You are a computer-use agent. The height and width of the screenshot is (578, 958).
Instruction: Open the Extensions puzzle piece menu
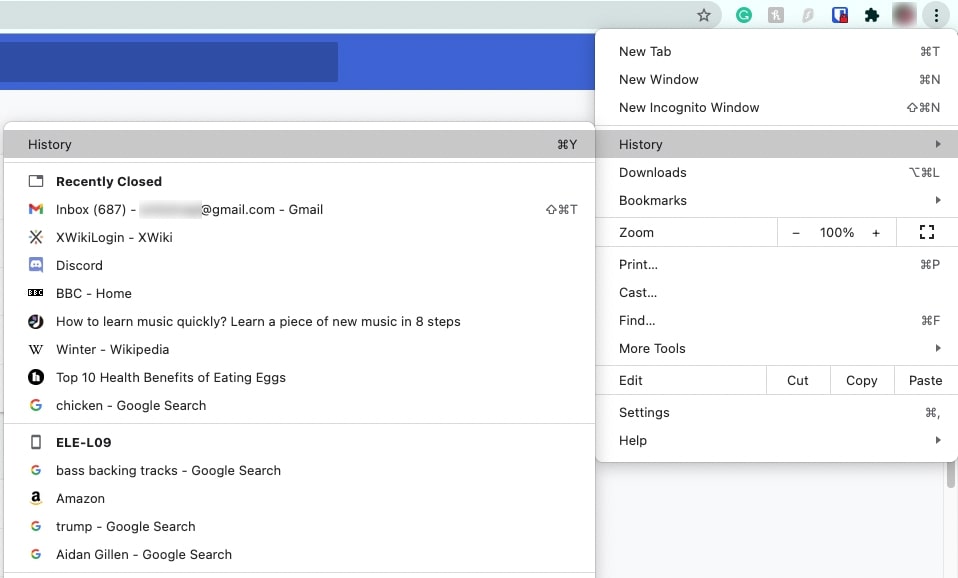[x=872, y=15]
